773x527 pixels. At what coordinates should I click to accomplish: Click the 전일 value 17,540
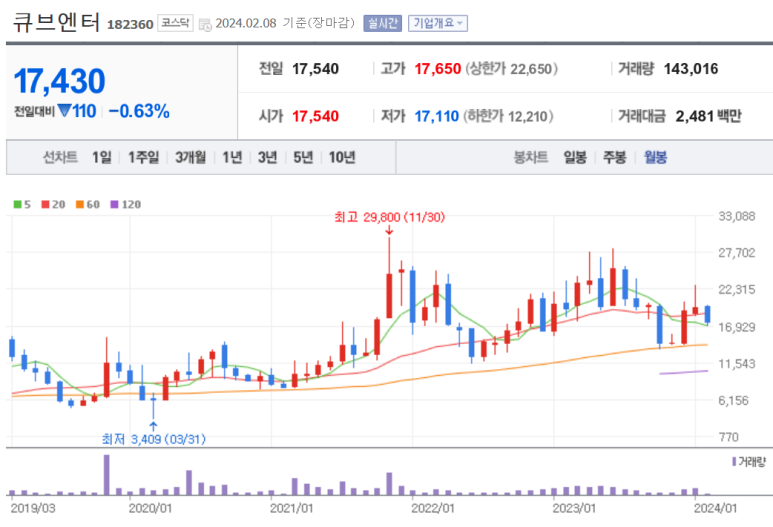coord(315,69)
